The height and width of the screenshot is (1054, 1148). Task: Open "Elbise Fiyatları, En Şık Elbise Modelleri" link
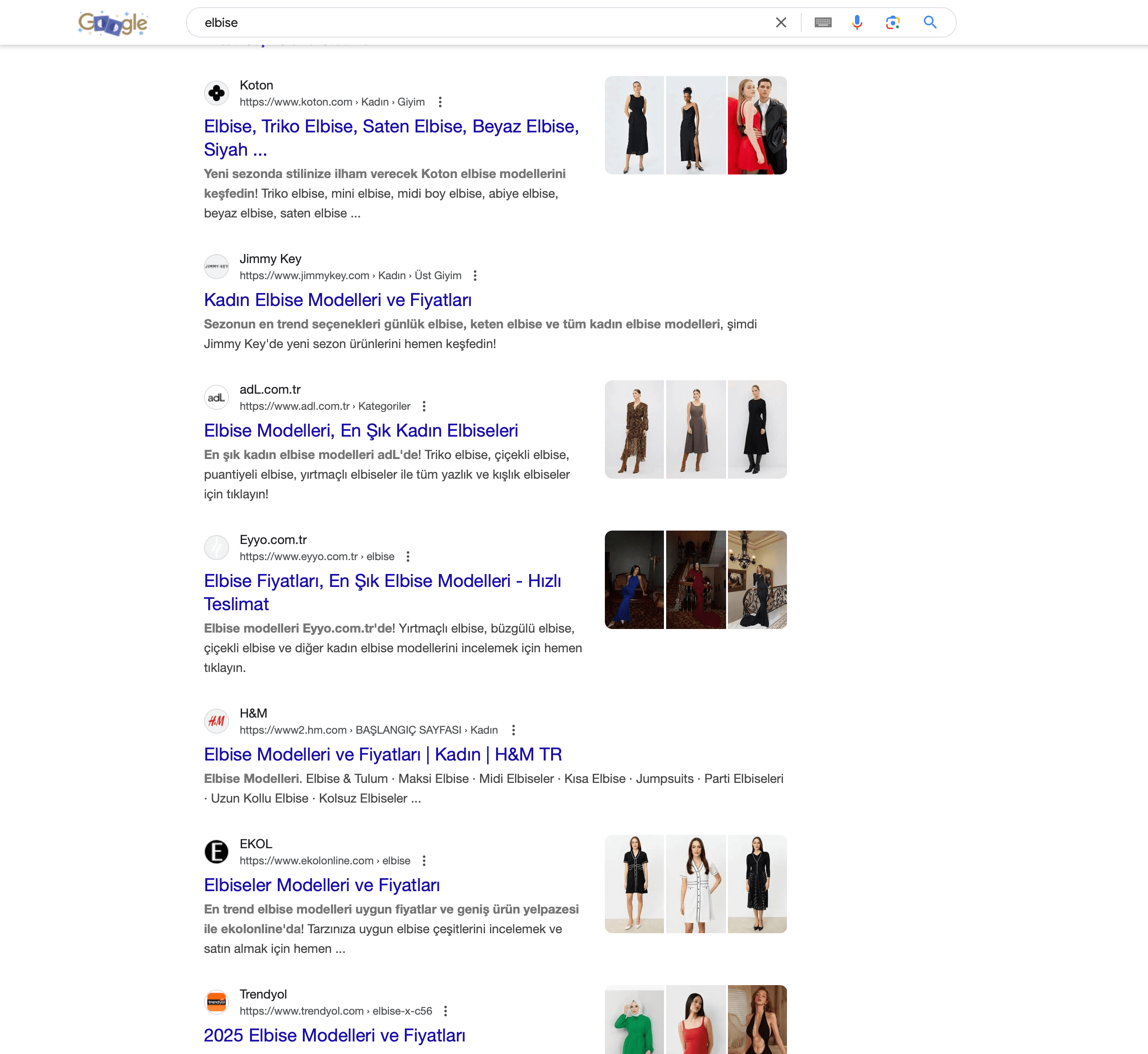point(383,593)
